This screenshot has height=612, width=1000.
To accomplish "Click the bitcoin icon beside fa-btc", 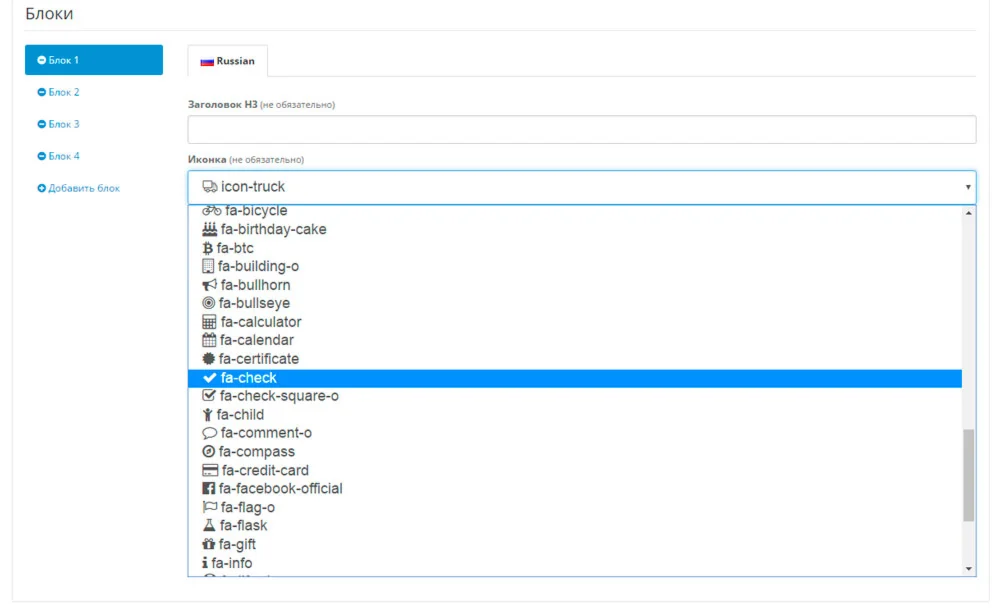I will [x=207, y=249].
